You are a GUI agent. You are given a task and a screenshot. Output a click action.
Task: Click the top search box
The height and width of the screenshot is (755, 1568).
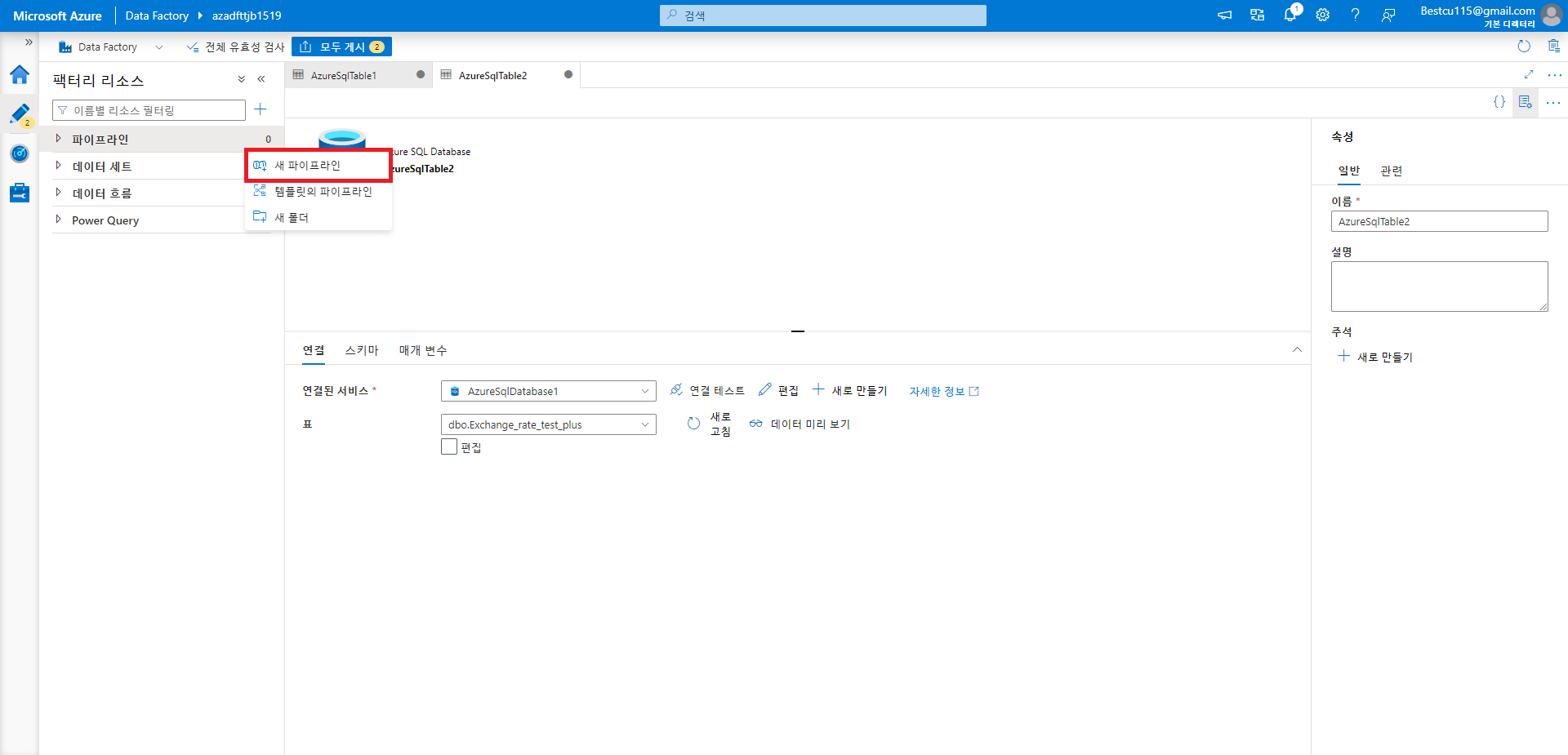click(822, 16)
